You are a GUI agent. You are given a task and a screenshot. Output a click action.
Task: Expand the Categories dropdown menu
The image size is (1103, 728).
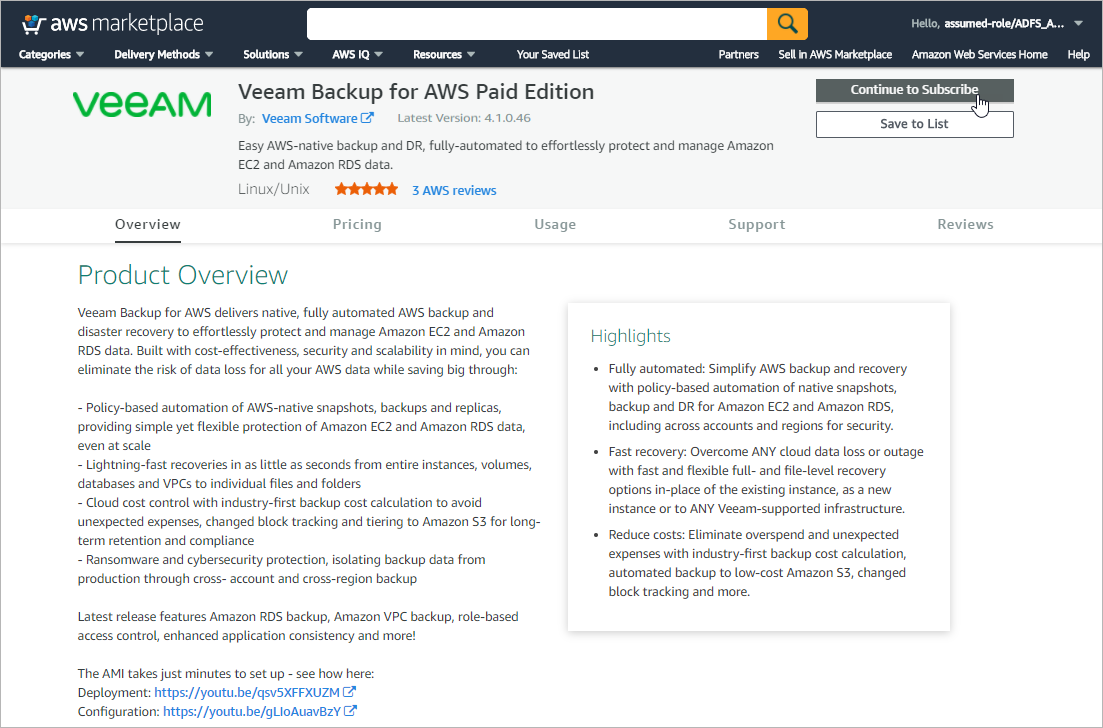(51, 54)
